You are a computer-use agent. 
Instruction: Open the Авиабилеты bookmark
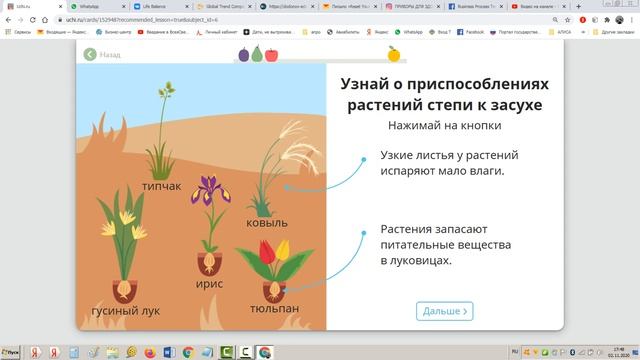click(x=343, y=32)
